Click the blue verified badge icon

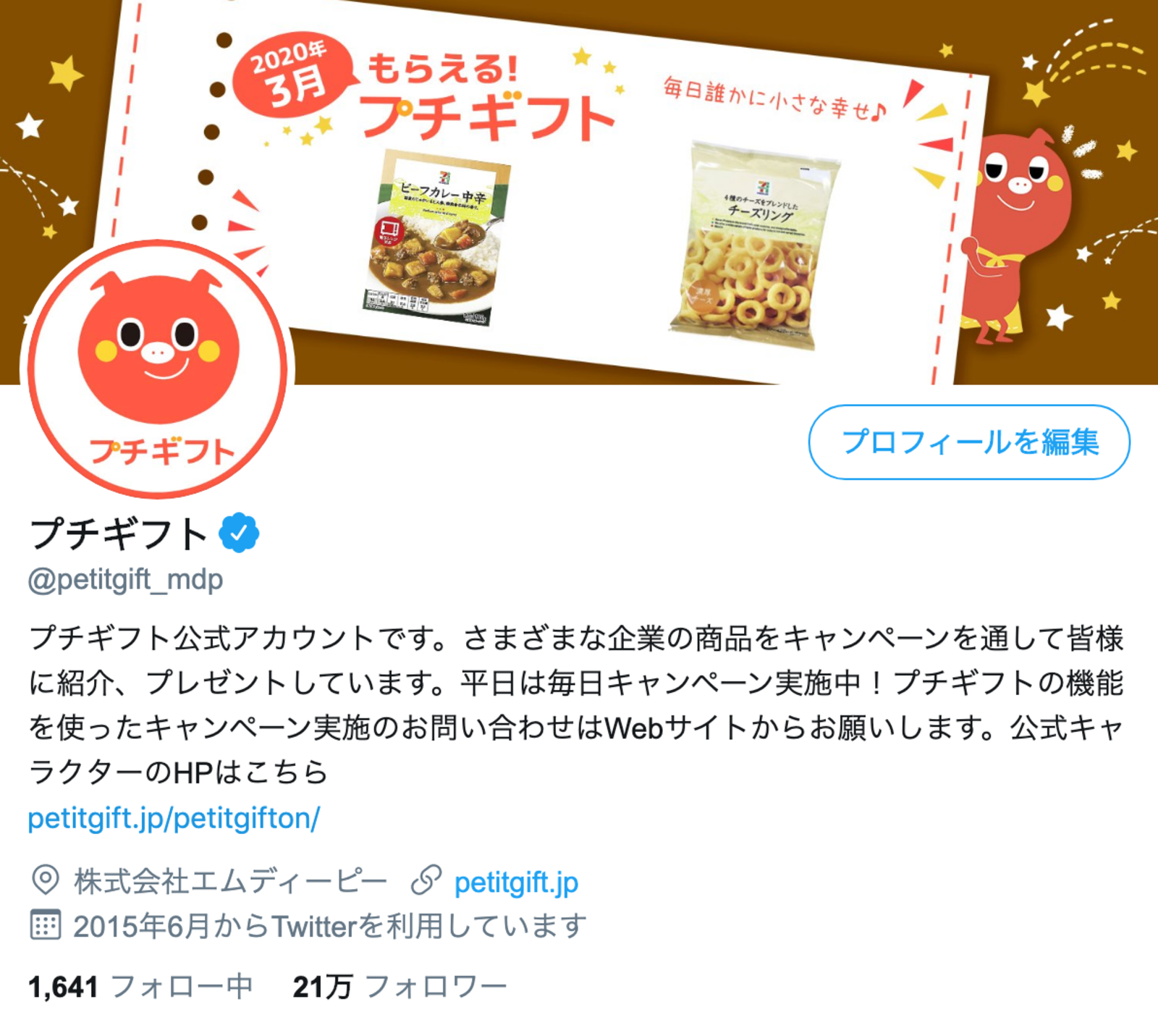[239, 533]
